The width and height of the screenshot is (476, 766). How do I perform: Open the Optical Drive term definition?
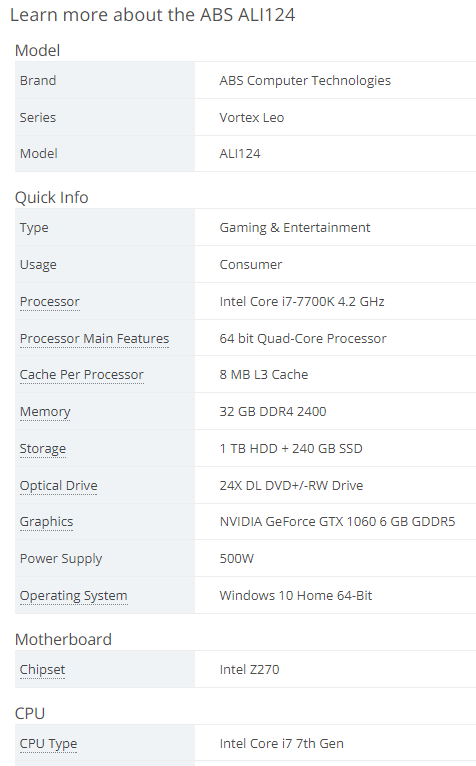click(59, 486)
